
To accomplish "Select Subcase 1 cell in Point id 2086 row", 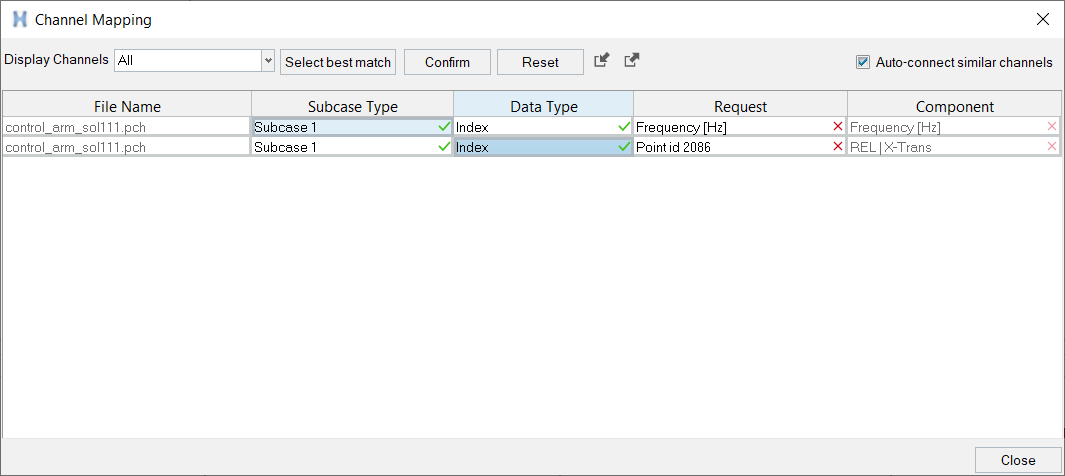I will tap(353, 147).
